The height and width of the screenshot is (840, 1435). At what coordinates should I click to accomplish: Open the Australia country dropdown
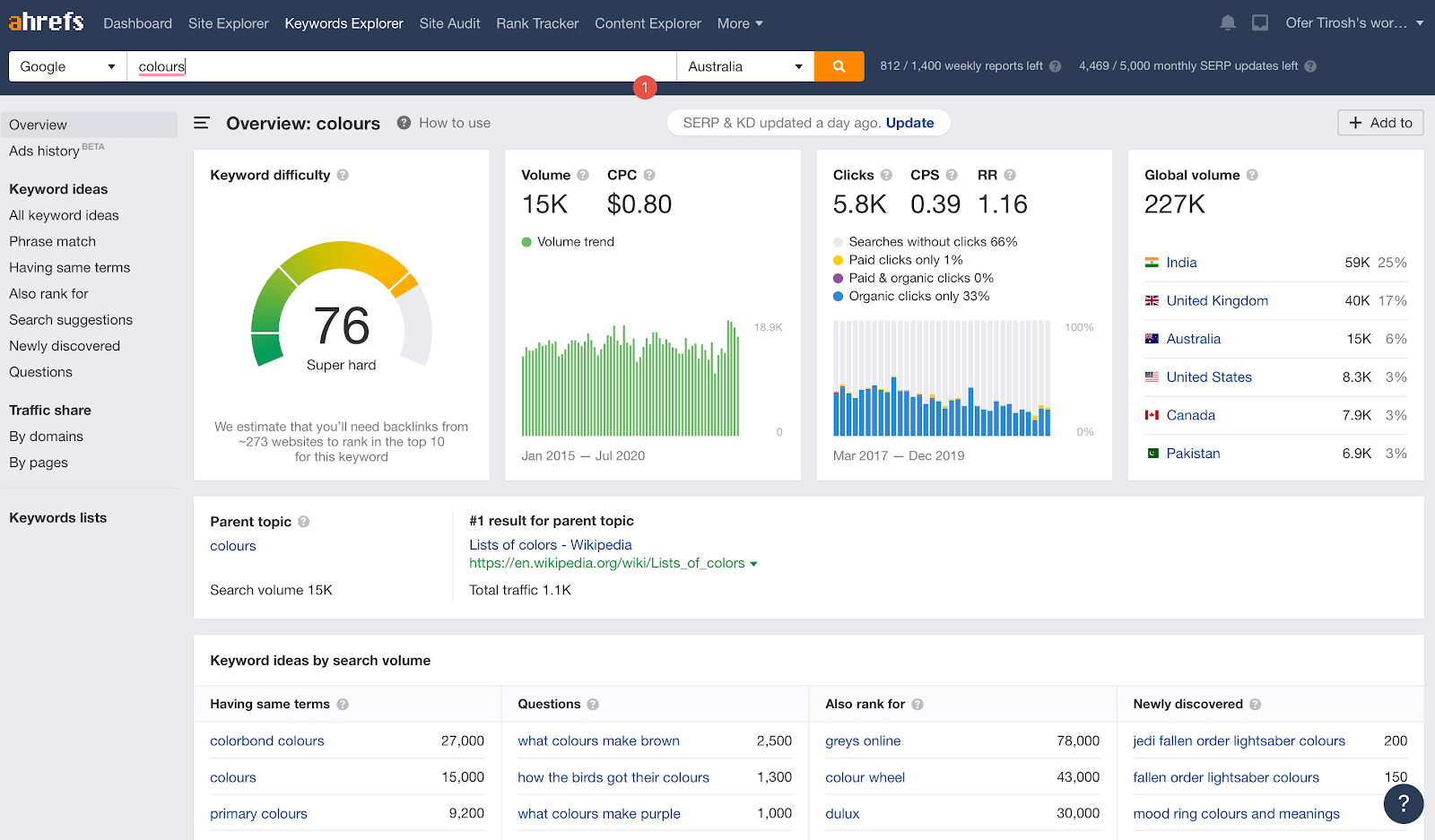click(745, 66)
